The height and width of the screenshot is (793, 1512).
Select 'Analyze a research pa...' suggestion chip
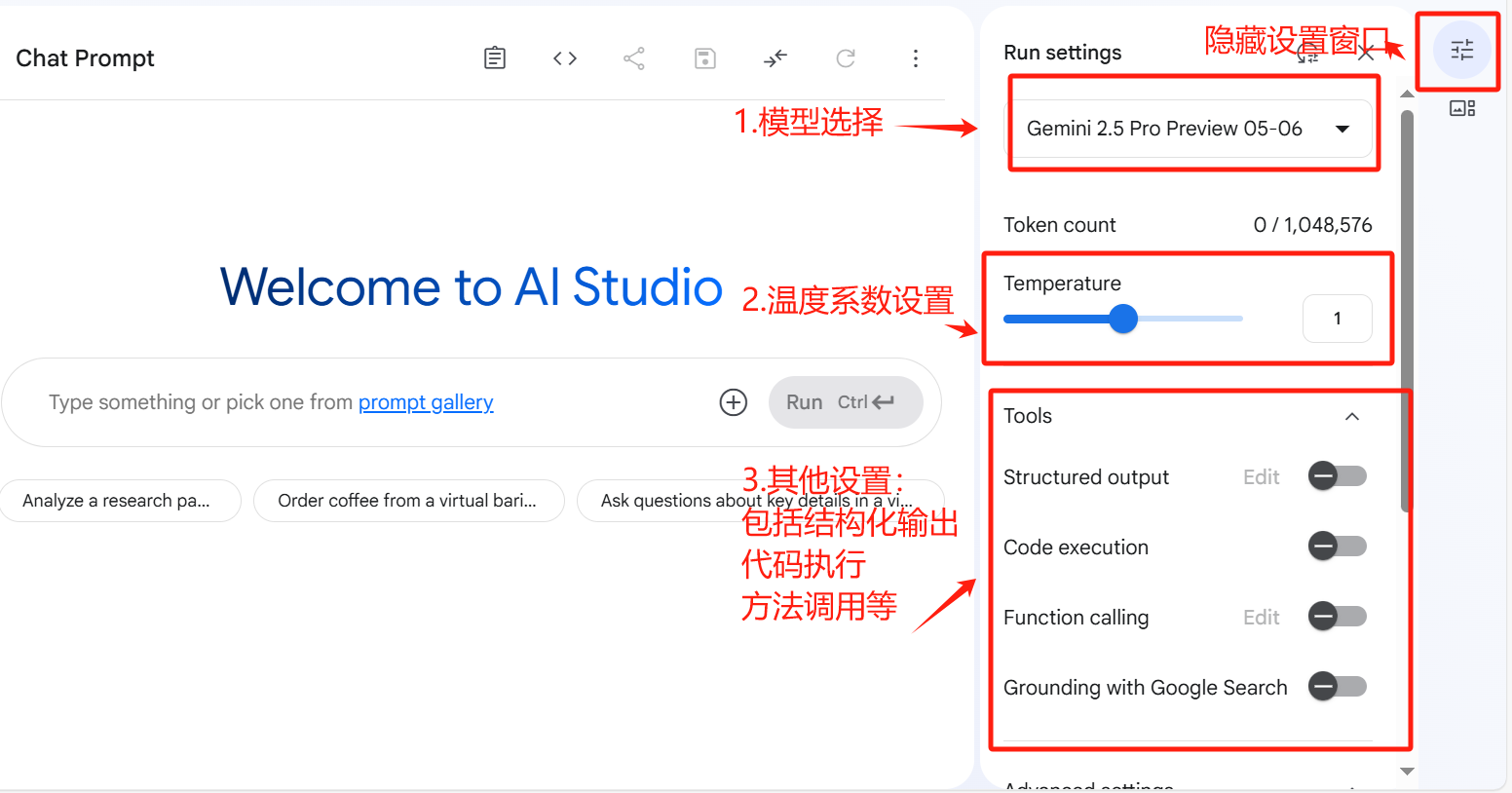point(120,501)
